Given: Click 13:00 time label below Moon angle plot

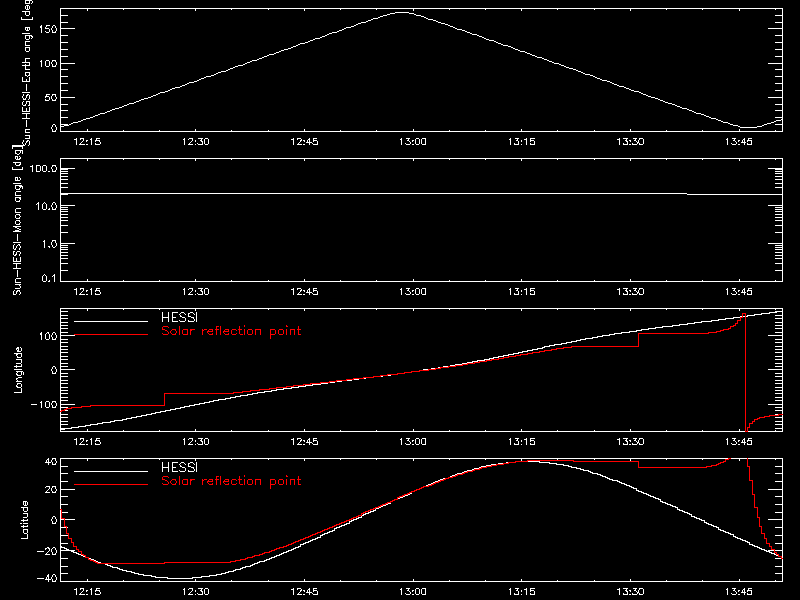Looking at the screenshot, I should tap(413, 292).
